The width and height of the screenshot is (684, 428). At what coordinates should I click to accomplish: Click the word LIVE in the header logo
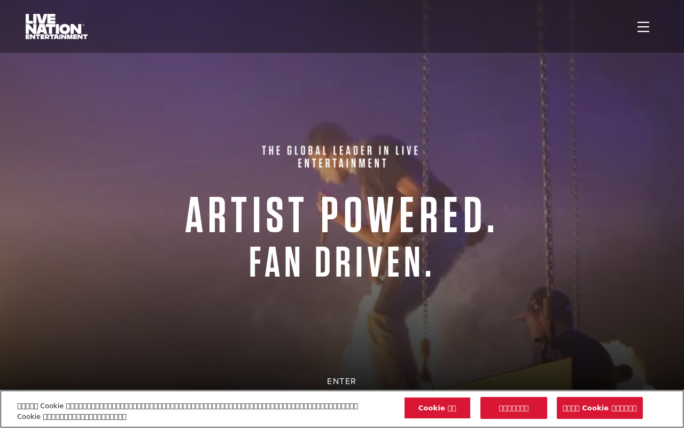(x=41, y=18)
